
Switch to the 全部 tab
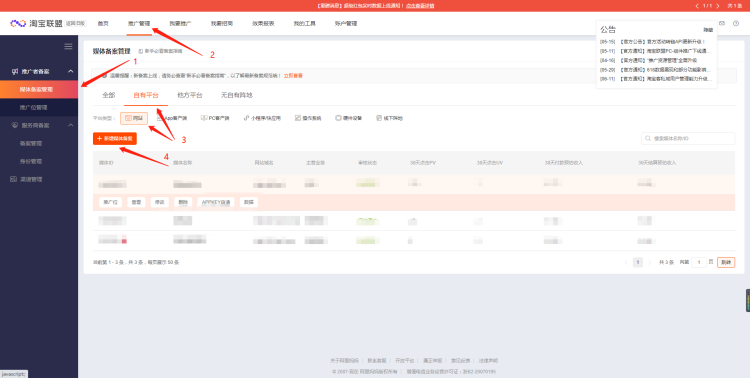coord(109,95)
